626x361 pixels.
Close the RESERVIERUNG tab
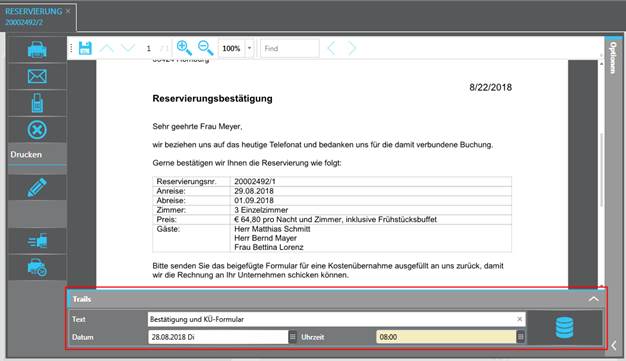tap(68, 11)
